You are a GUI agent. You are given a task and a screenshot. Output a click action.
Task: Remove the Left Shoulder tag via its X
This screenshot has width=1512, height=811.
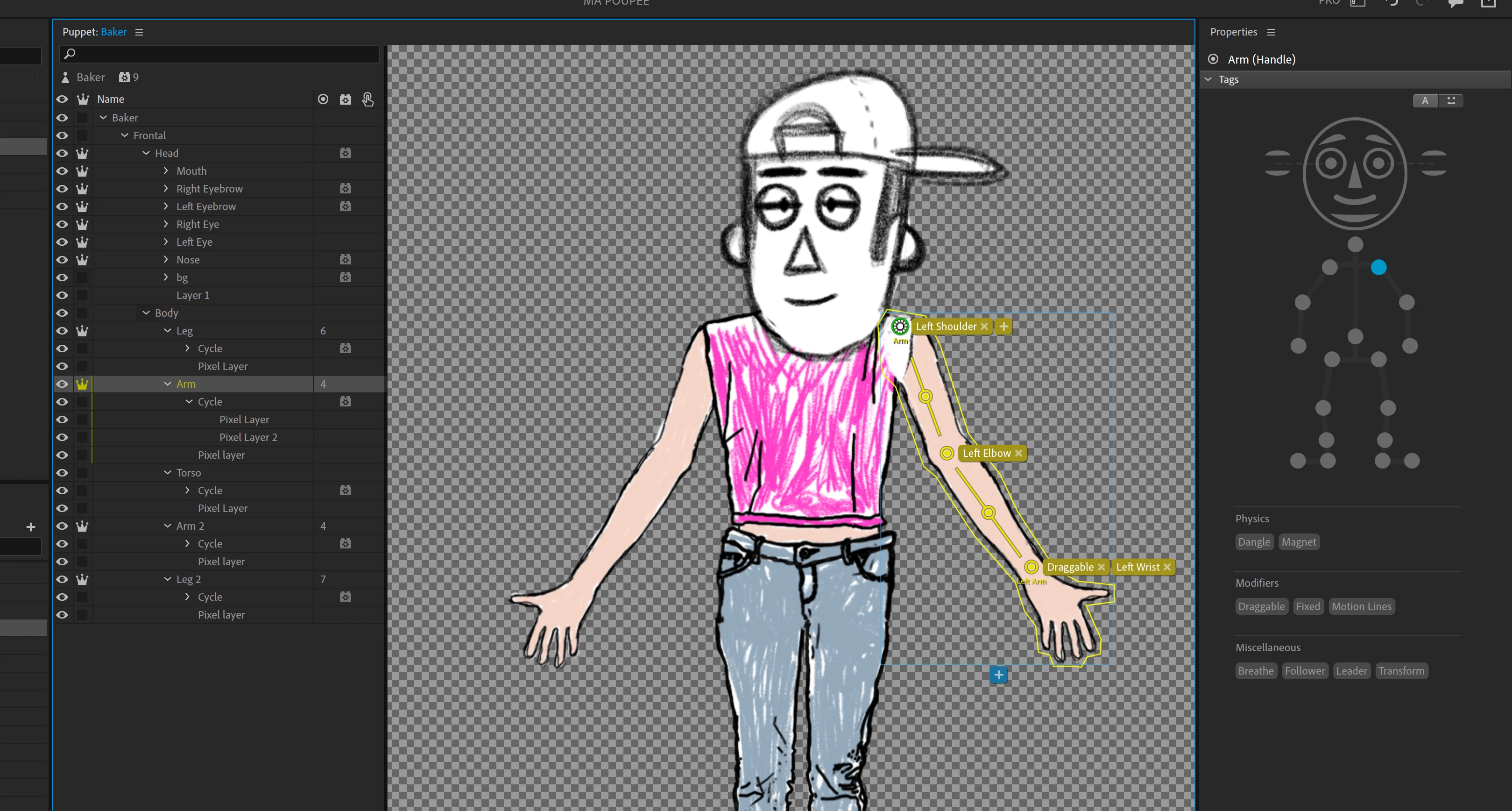click(984, 327)
